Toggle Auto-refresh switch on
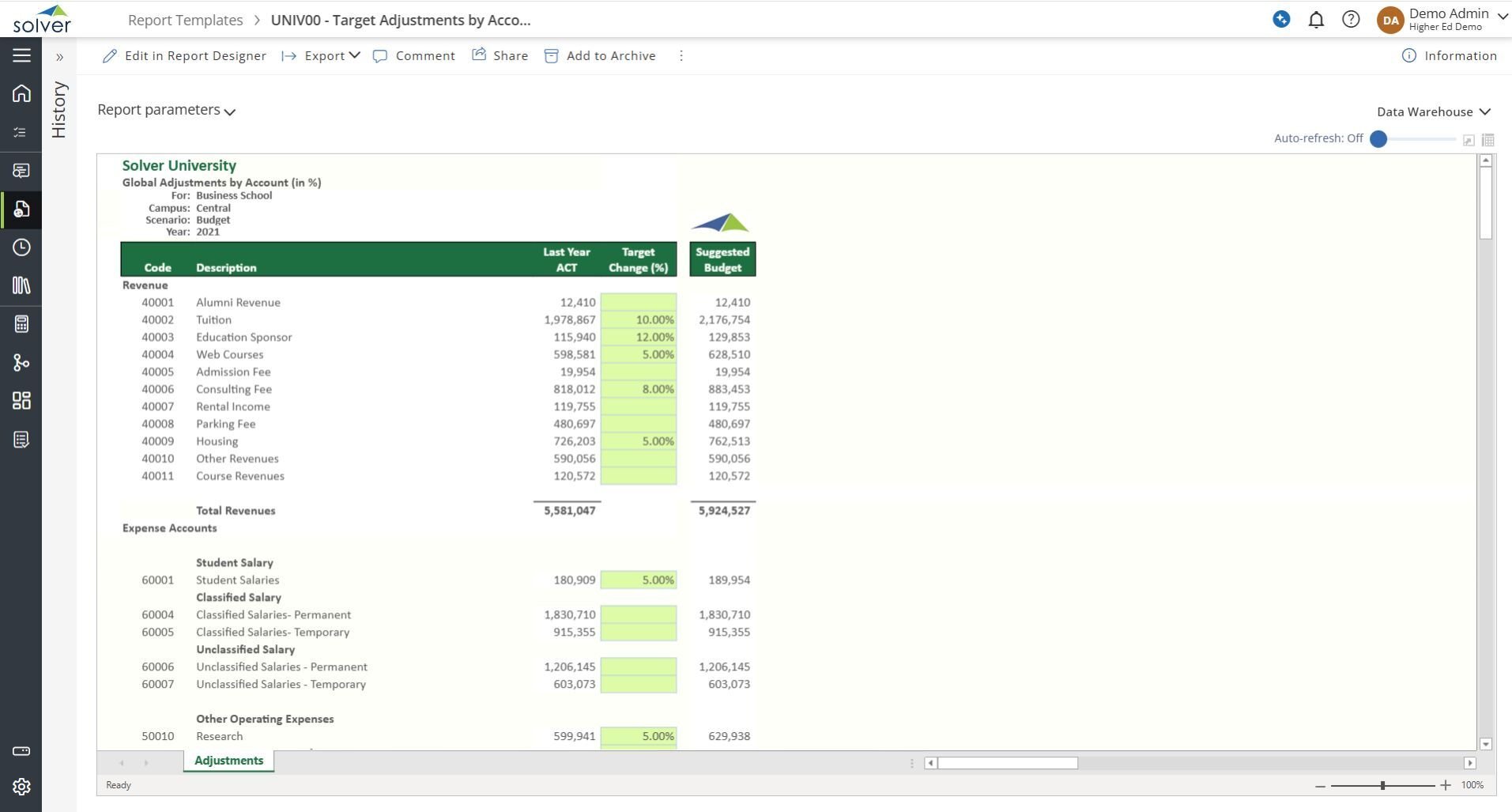The width and height of the screenshot is (1512, 812). coord(1378,139)
